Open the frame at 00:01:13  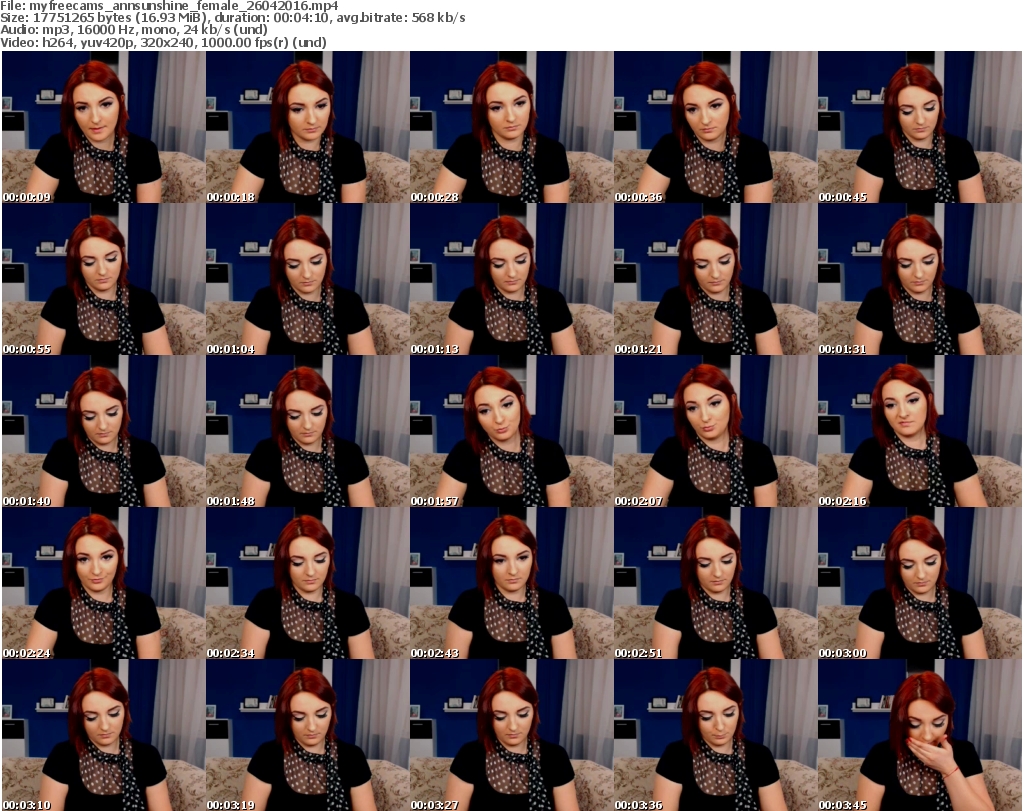pos(511,279)
